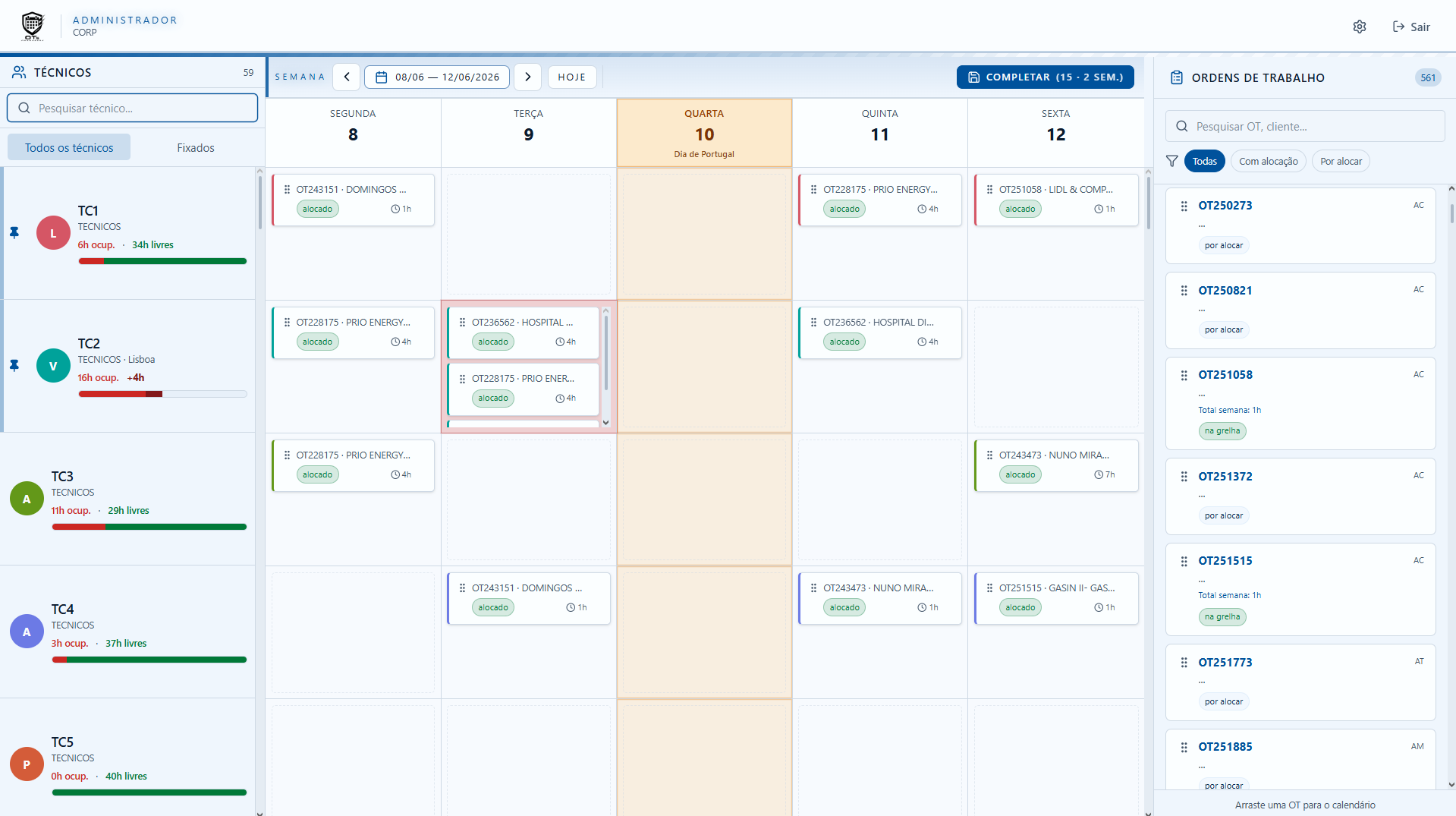Image resolution: width=1456 pixels, height=816 pixels.
Task: Click TC1 occupancy progress bar
Action: 162,261
